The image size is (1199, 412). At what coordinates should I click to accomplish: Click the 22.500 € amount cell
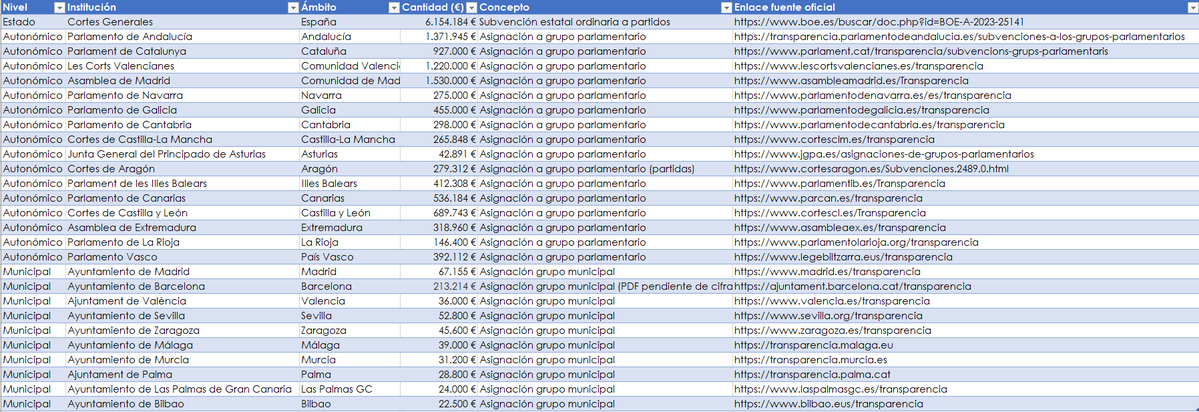click(x=440, y=404)
